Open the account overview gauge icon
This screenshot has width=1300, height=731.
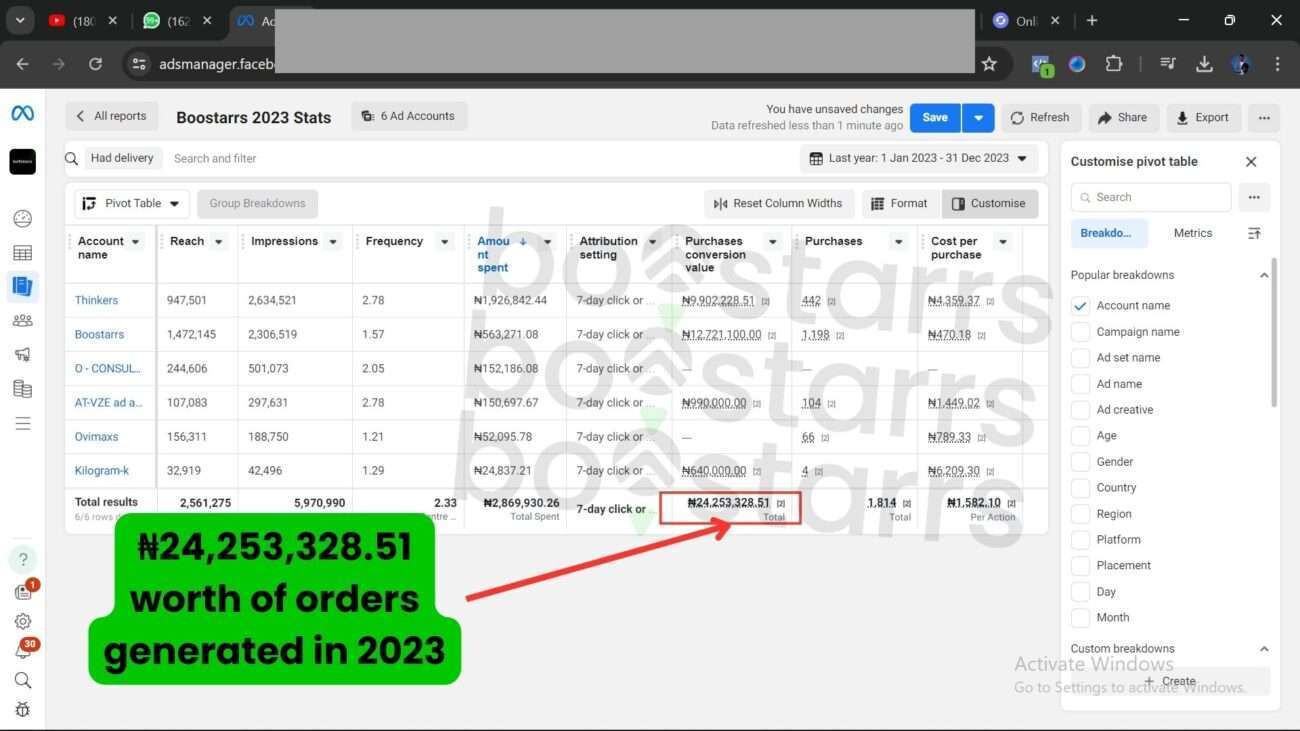tap(22, 219)
